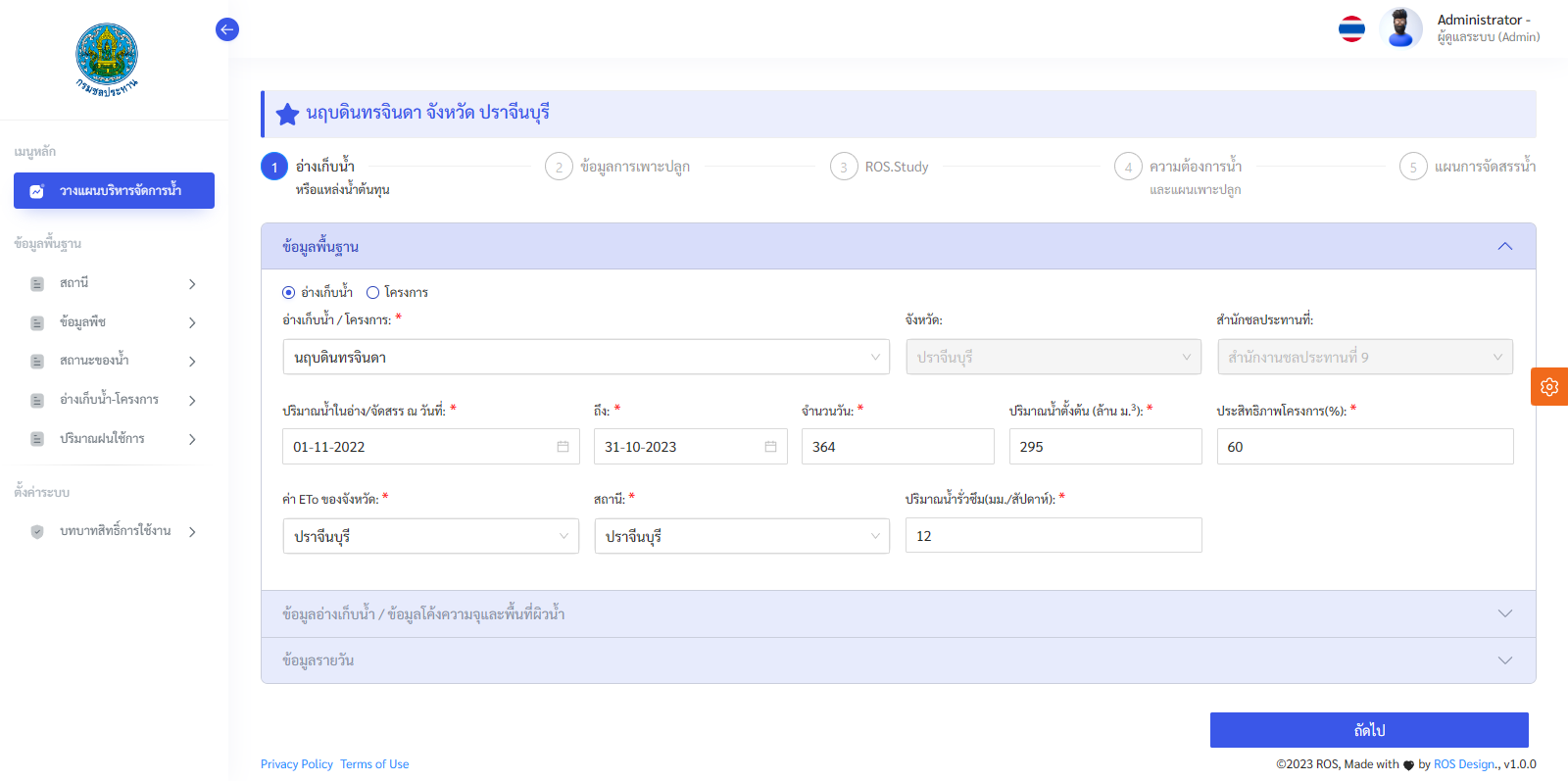Open the สถานี dropdown in form

coord(741,537)
